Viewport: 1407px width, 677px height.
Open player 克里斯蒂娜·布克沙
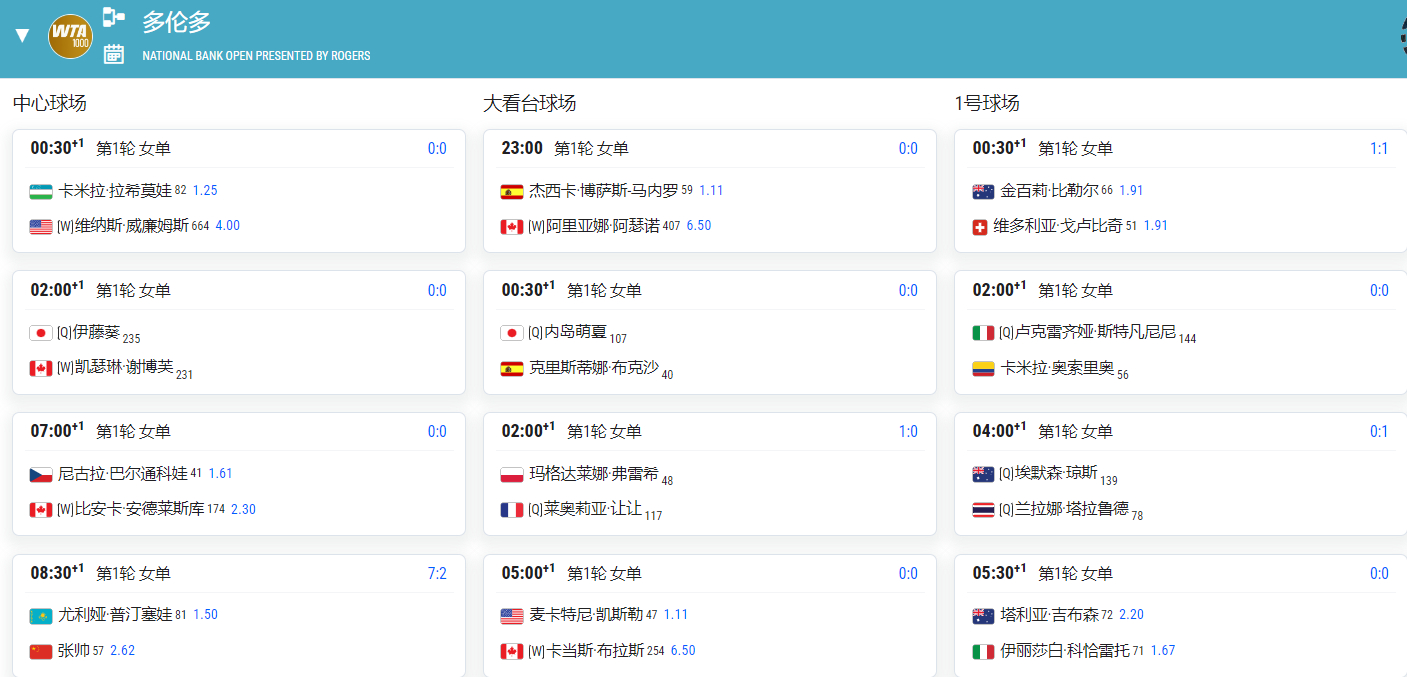(x=593, y=368)
